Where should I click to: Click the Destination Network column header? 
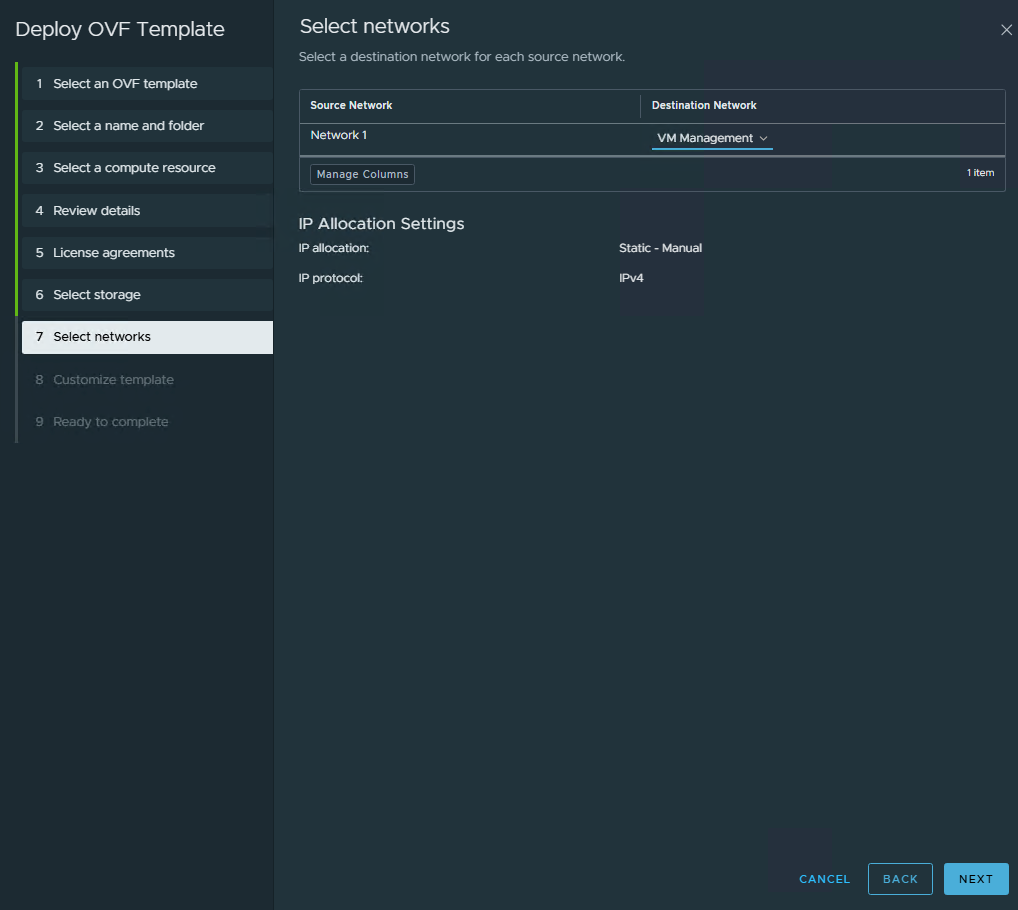(x=704, y=106)
